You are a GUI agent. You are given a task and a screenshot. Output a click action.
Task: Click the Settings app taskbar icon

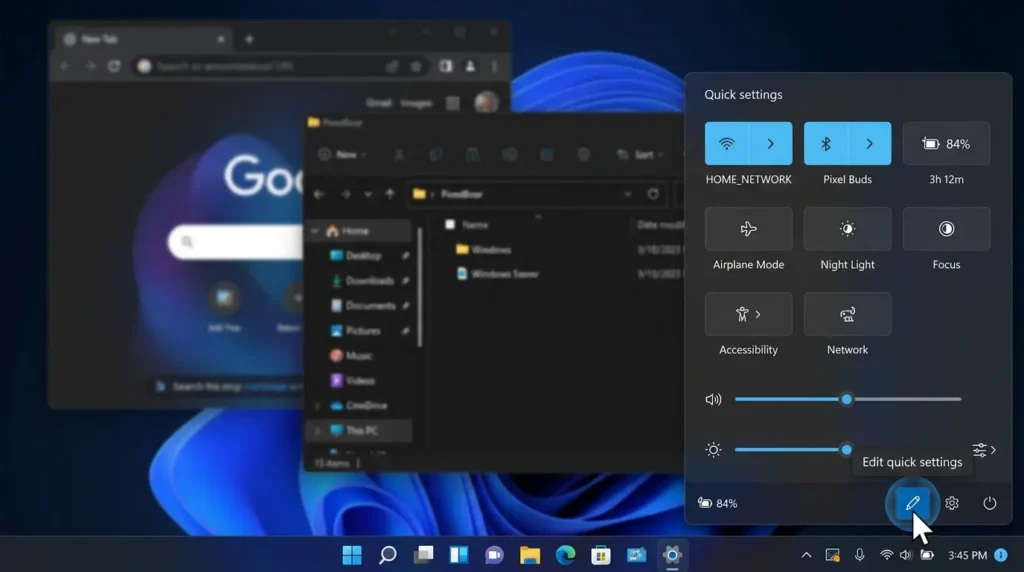tap(672, 555)
